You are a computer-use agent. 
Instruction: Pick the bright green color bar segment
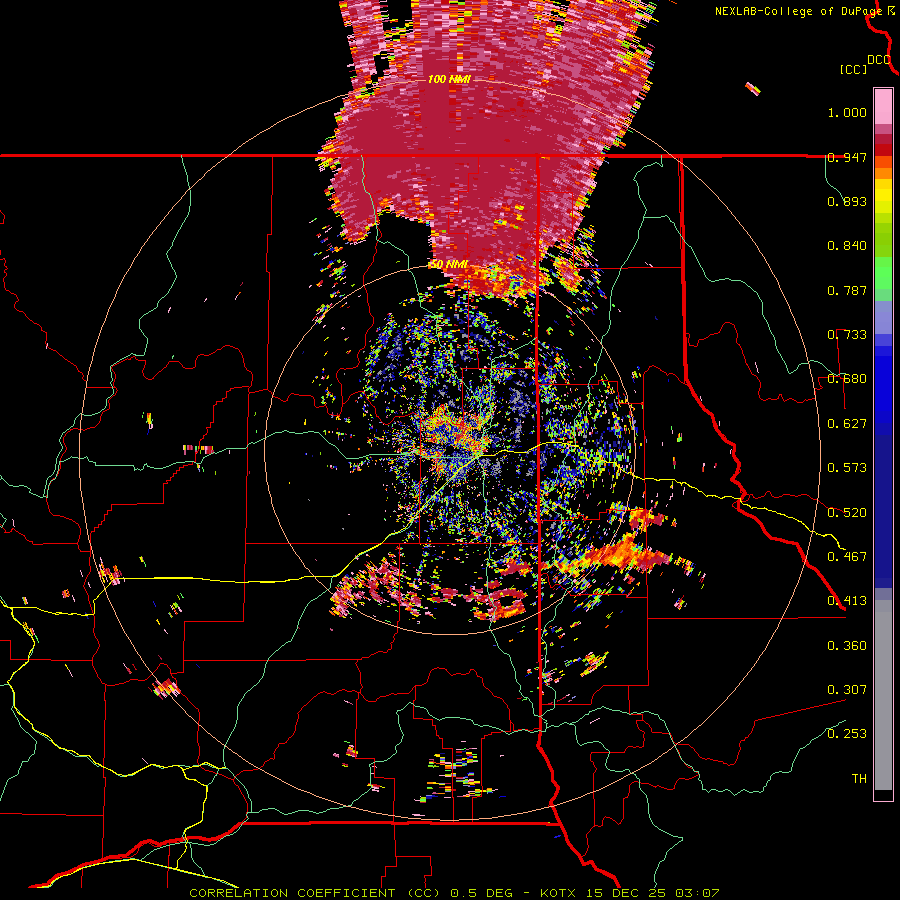point(883,272)
